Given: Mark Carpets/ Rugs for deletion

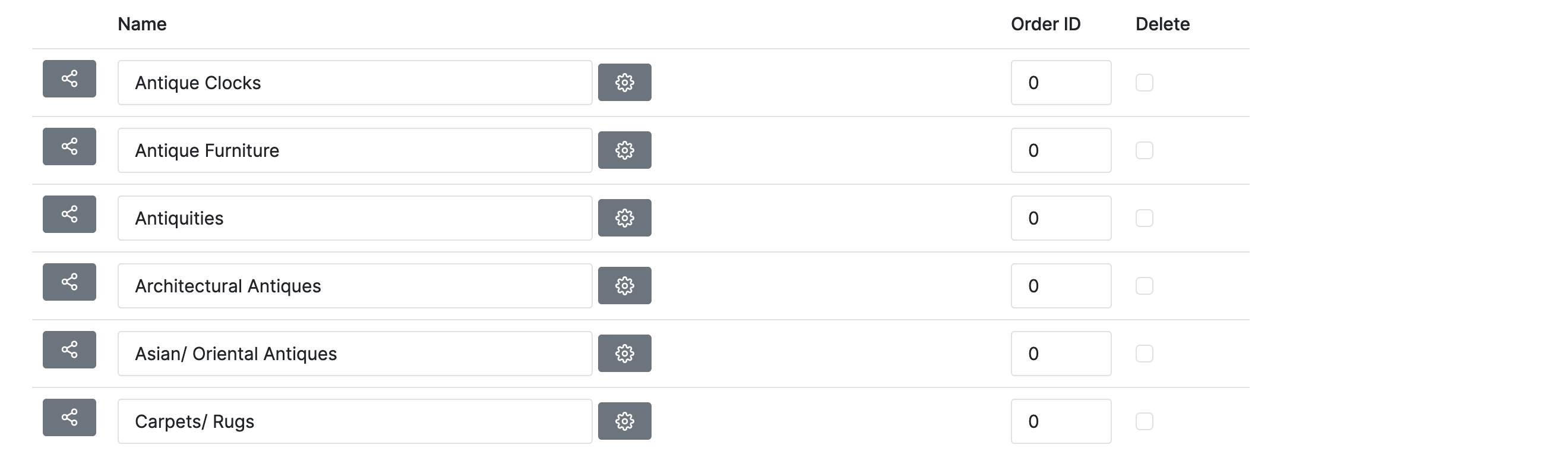Looking at the screenshot, I should 1145,421.
